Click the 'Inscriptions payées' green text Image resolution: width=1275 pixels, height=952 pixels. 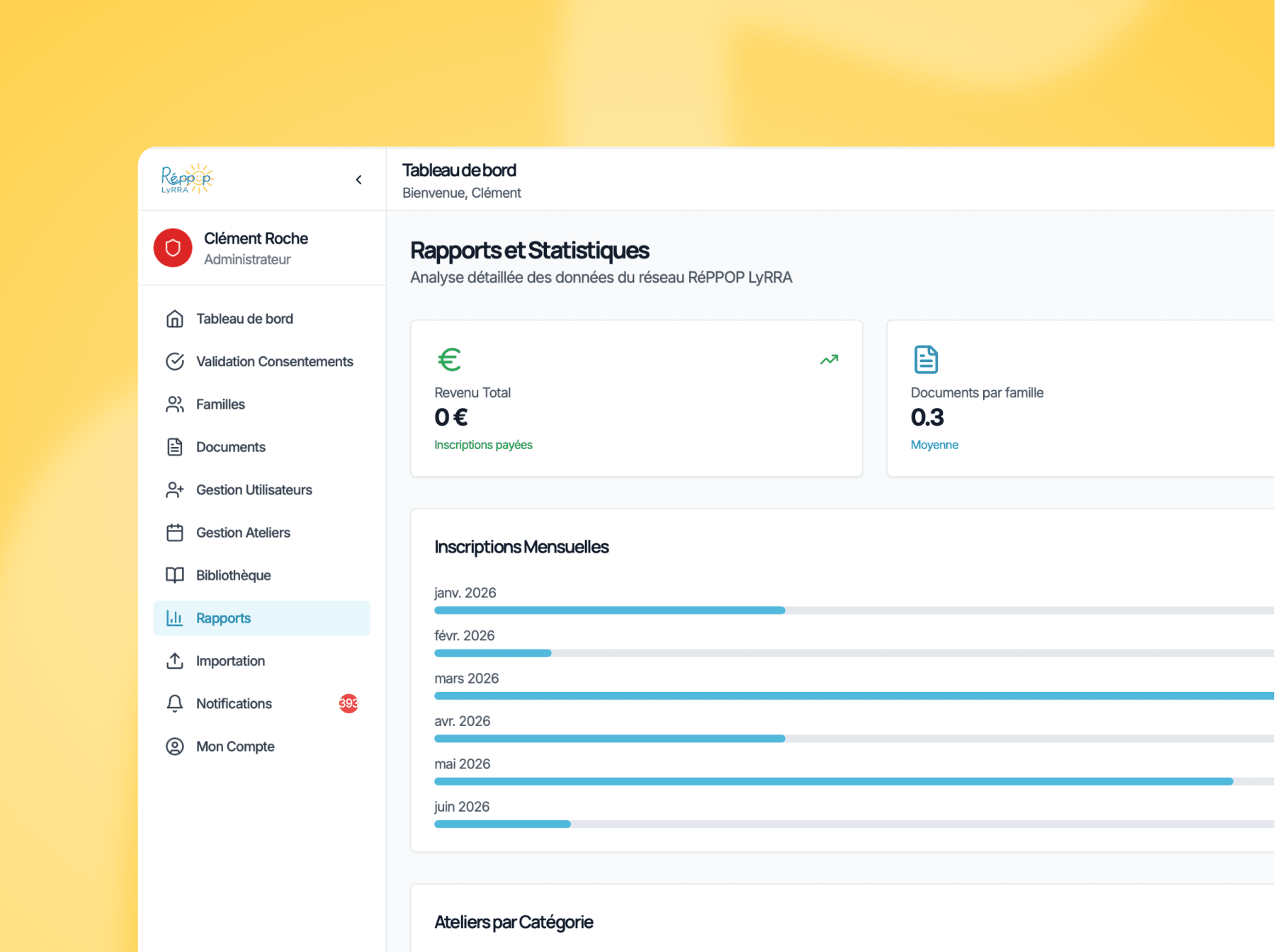point(483,445)
